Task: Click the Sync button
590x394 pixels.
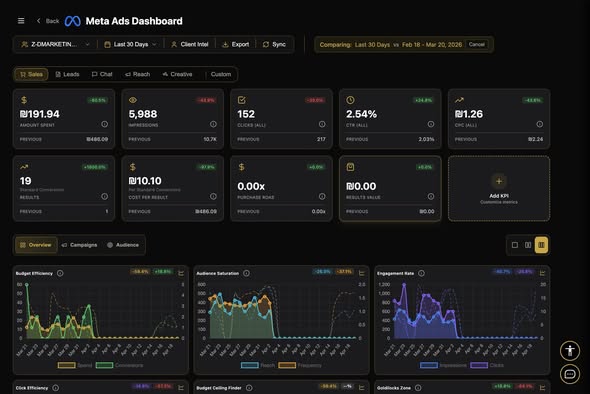Action: pyautogui.click(x=274, y=44)
